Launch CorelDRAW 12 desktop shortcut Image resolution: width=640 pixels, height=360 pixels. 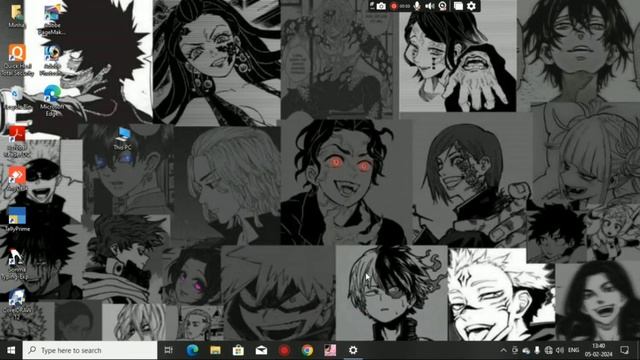point(17,305)
